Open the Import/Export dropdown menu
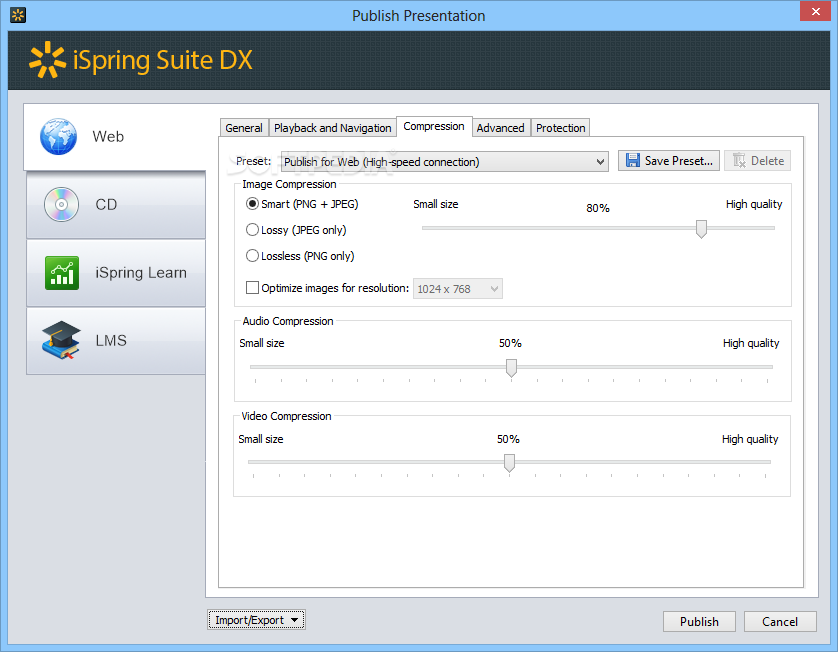This screenshot has height=652, width=838. pos(256,620)
